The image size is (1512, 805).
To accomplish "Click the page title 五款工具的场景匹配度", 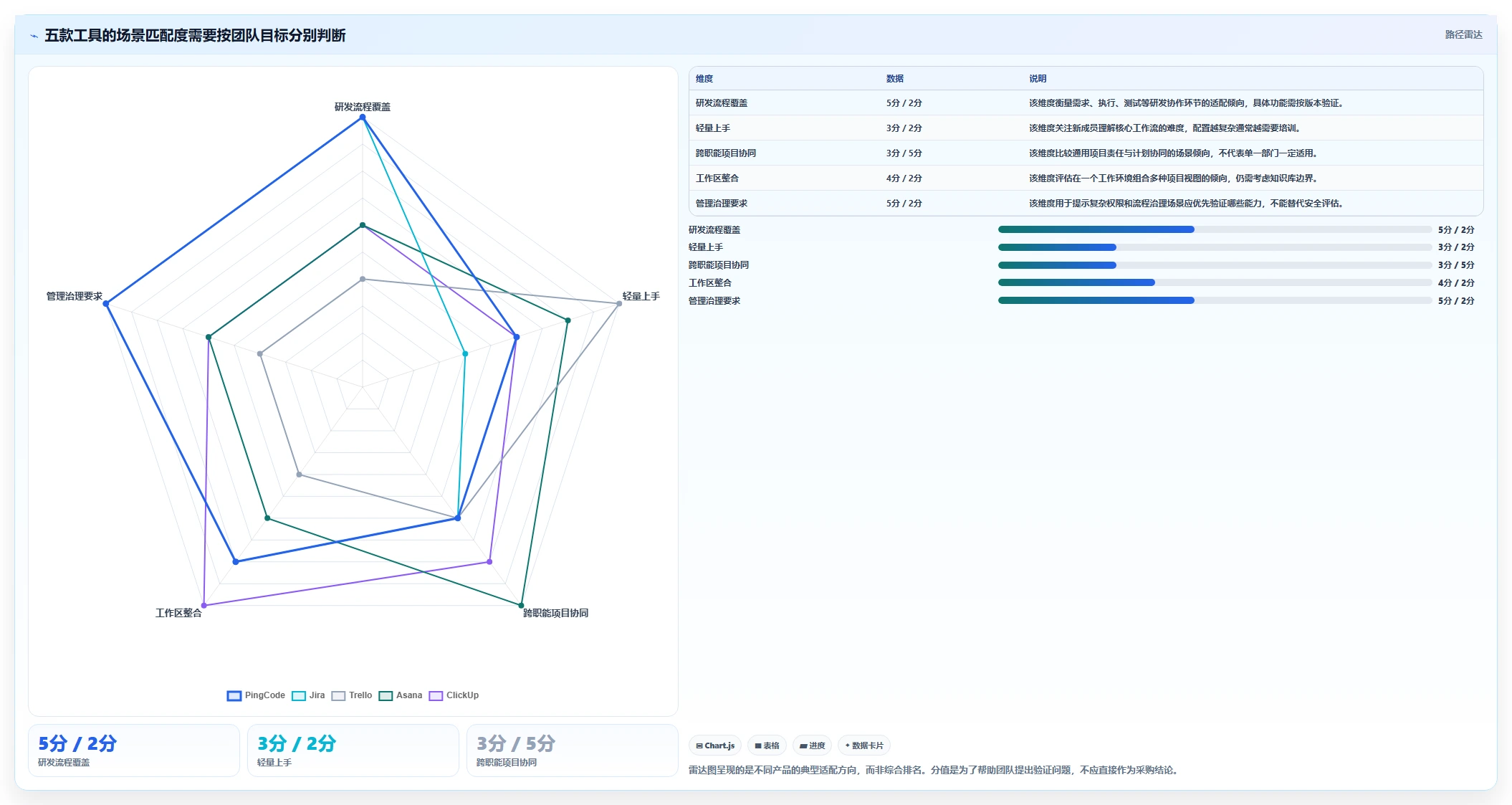I will 195,35.
